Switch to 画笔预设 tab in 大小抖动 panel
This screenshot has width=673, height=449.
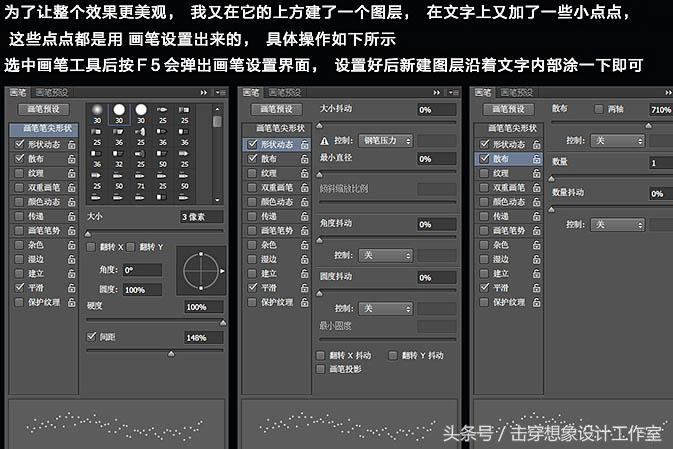(285, 92)
